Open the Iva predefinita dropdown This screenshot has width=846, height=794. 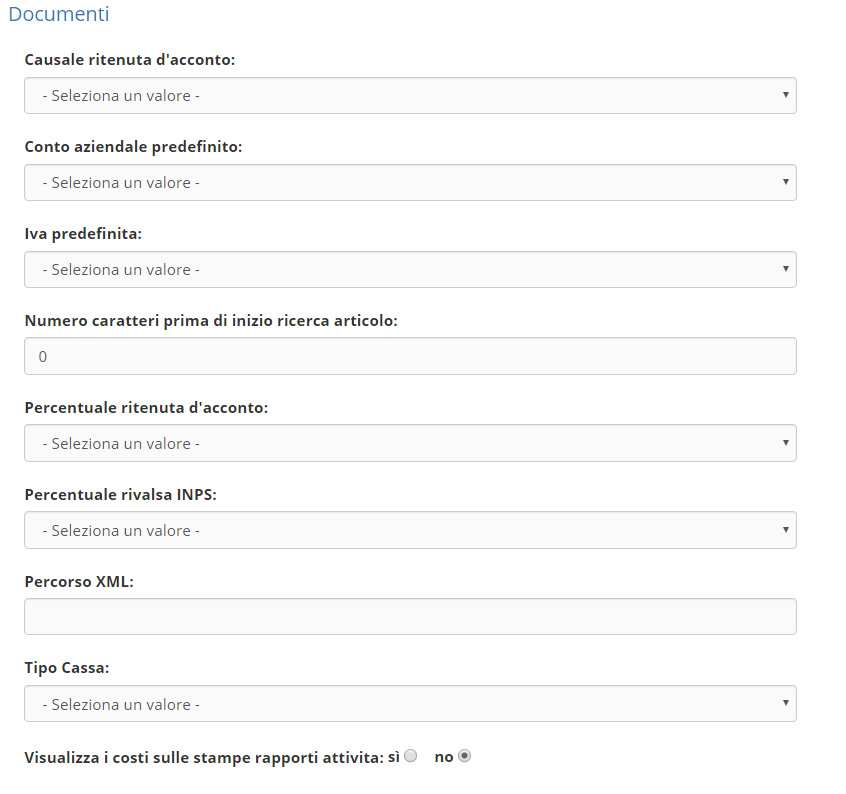pos(410,270)
